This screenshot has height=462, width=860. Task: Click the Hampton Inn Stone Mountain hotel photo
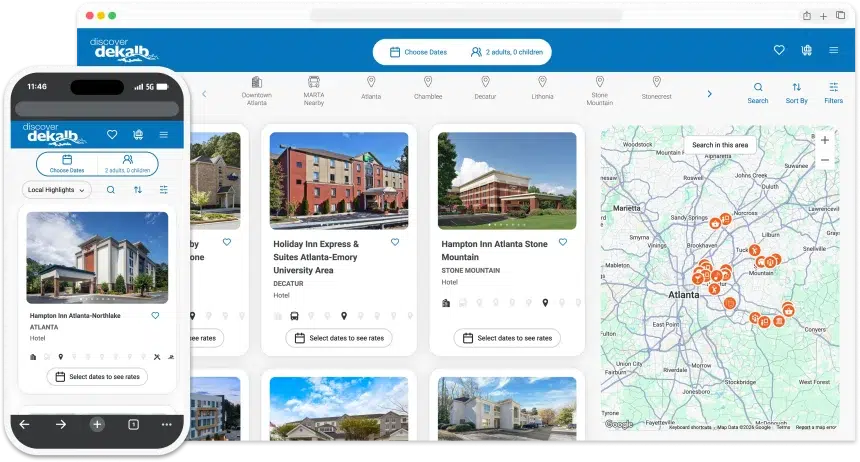tap(507, 180)
